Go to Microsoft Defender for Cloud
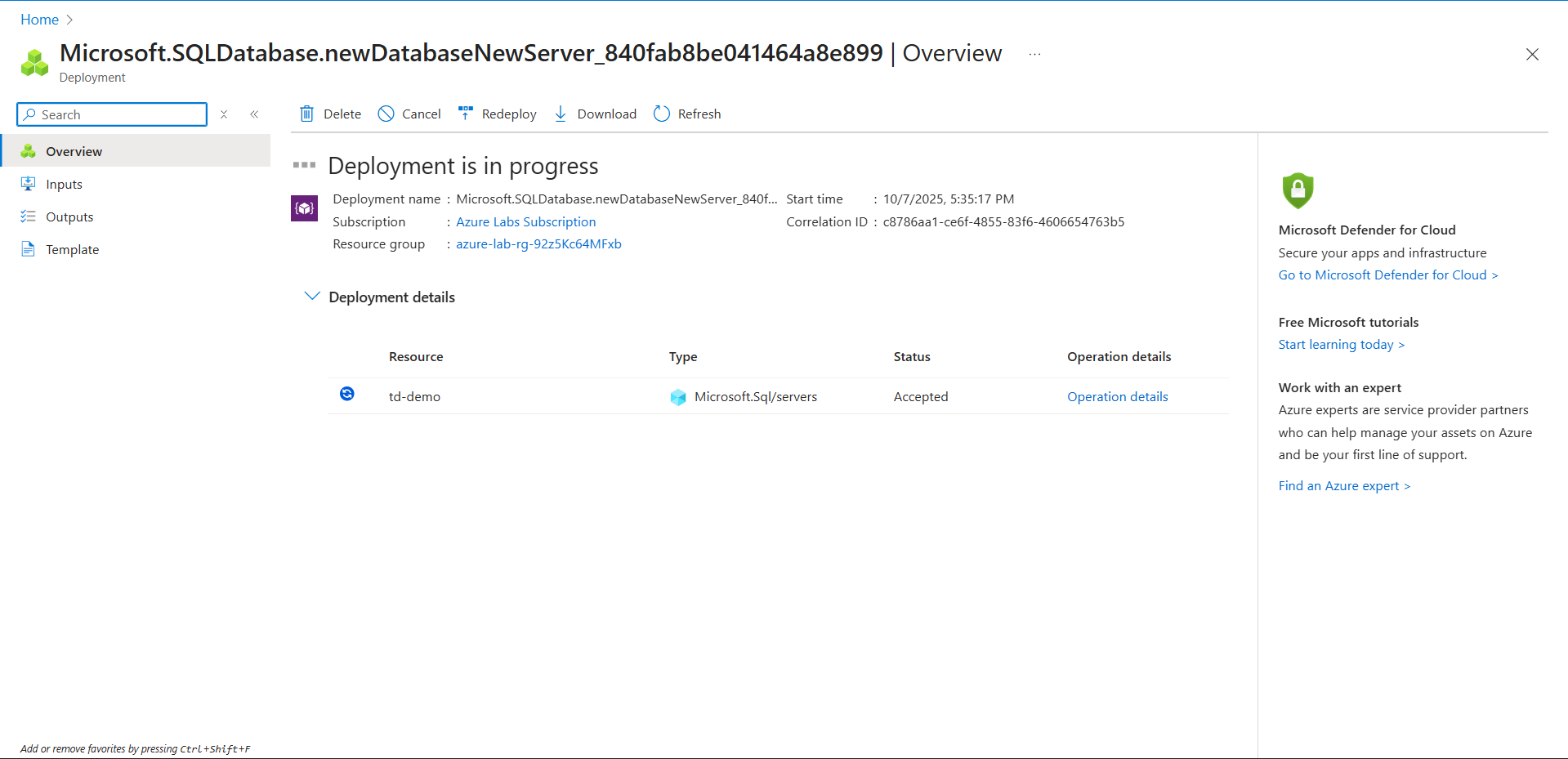Screen dimensions: 1568x759 [x=1387, y=275]
